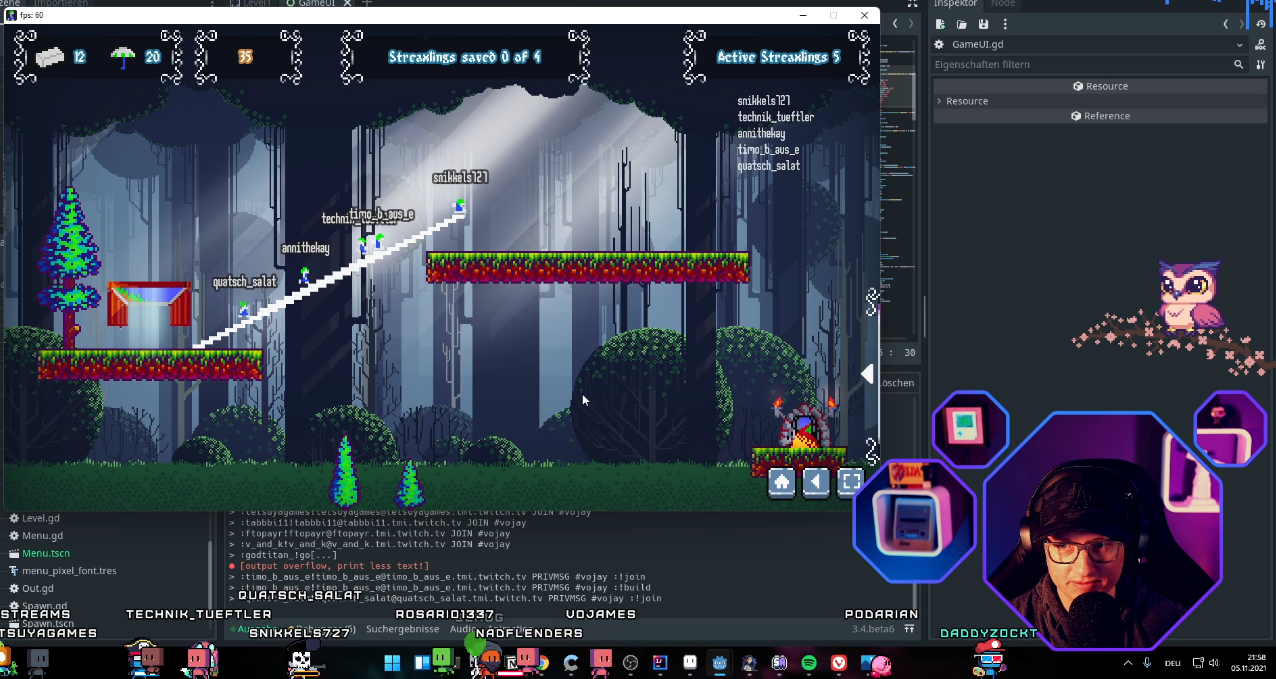Create a new resource in the Inspector toolbar
The image size is (1276, 679).
click(x=941, y=24)
